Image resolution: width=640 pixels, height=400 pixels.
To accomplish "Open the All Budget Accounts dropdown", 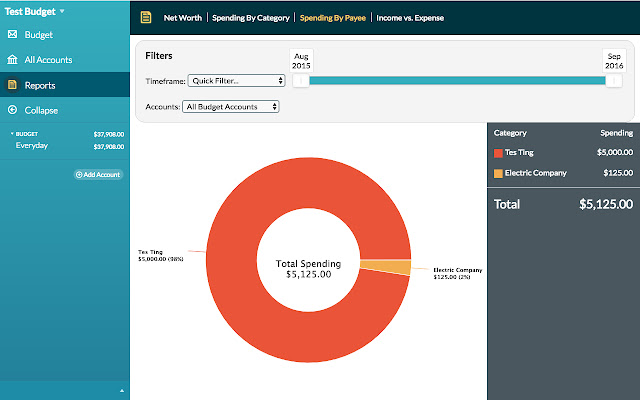I will 231,106.
